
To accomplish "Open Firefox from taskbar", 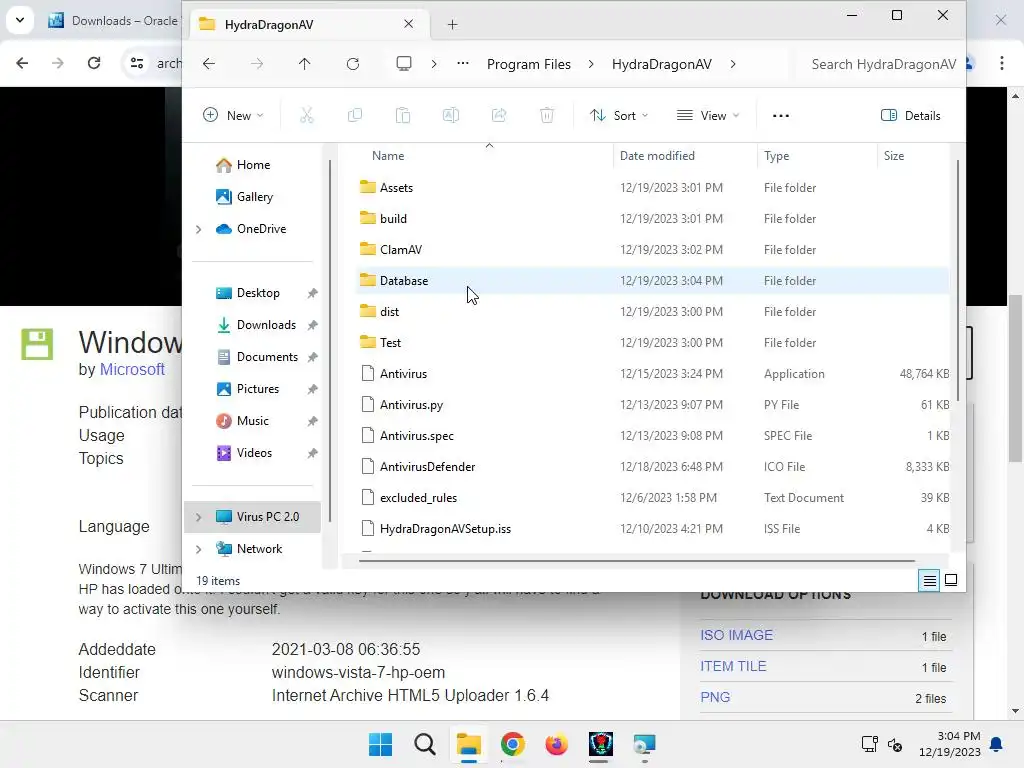I will (556, 744).
